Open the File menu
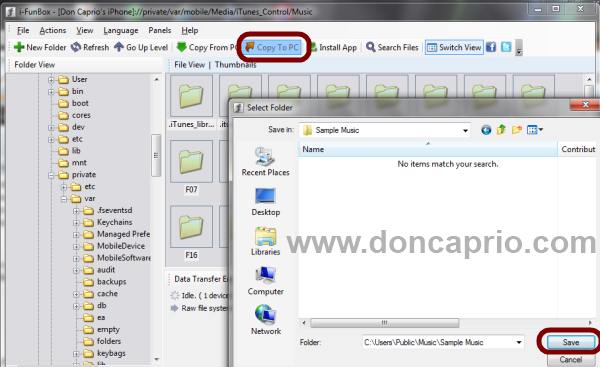Screen dimensions: 600x367 point(23,30)
